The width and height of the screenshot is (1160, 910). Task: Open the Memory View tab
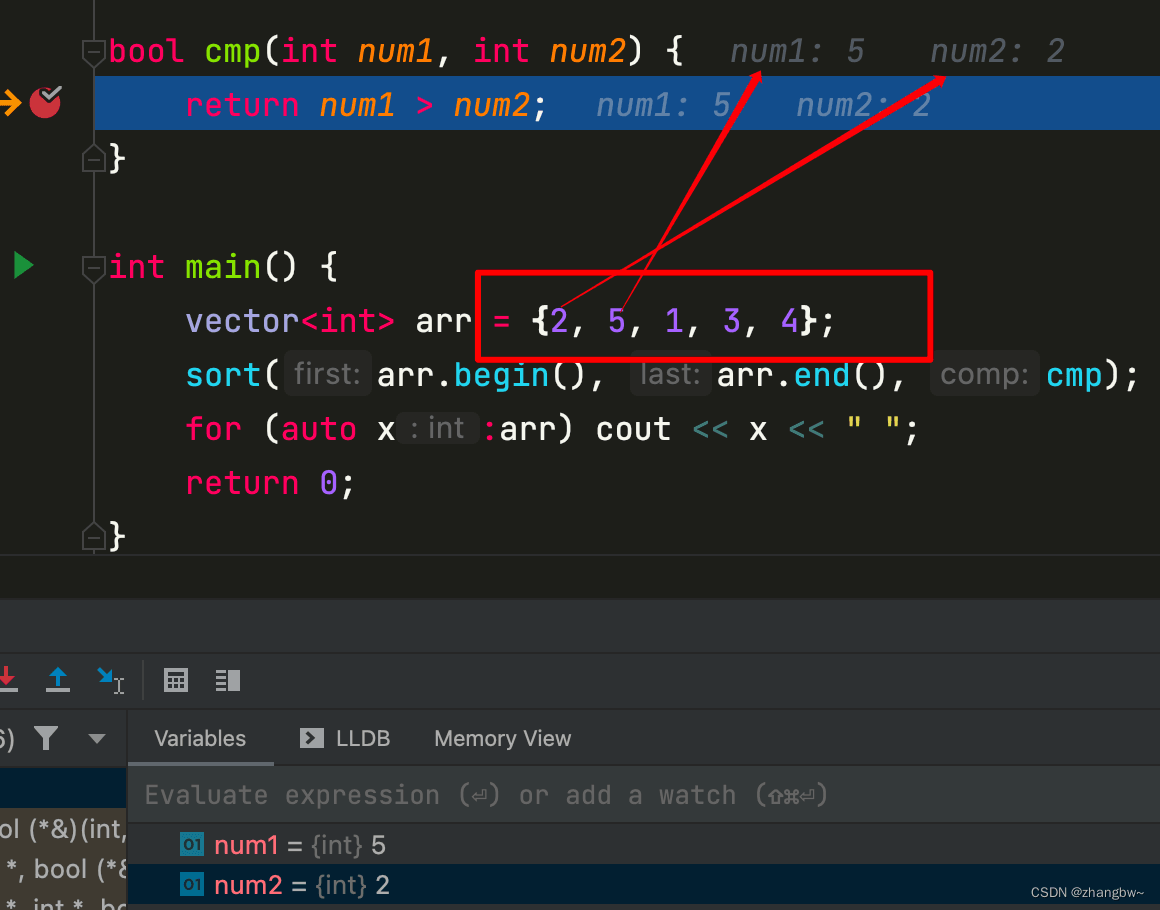pos(502,738)
